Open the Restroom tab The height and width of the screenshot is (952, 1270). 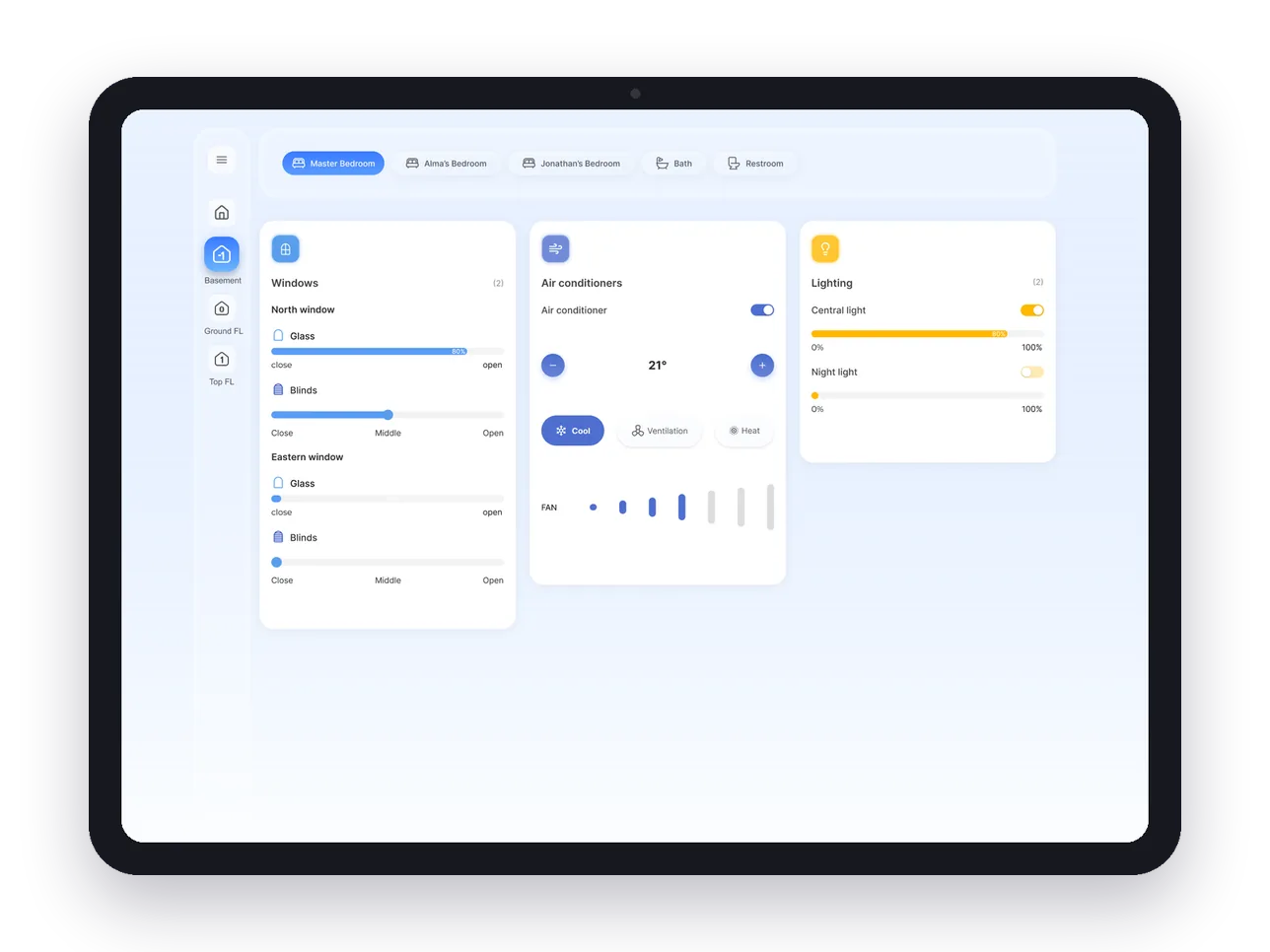coord(755,164)
